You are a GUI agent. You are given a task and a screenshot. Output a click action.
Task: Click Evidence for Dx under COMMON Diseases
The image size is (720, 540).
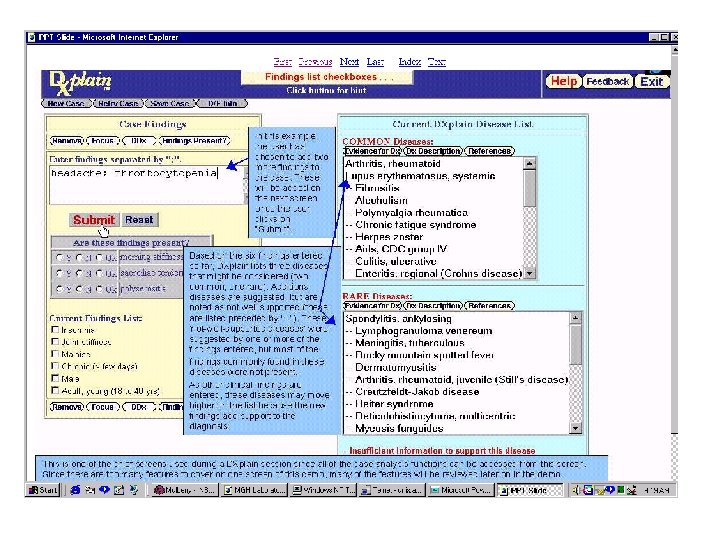(372, 151)
